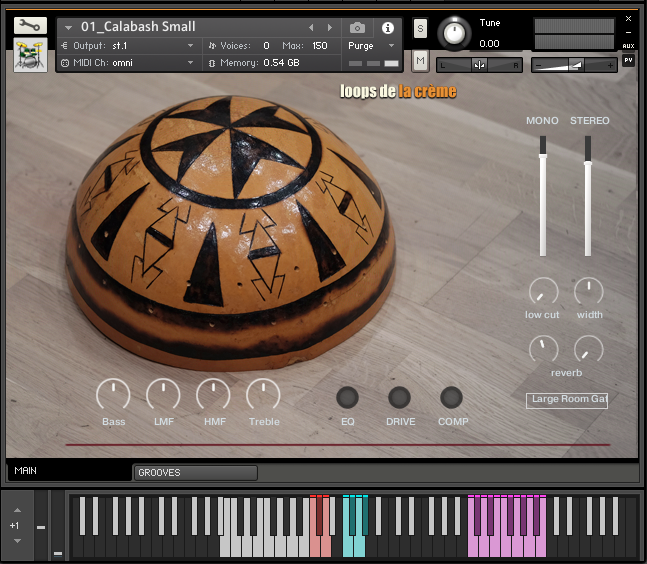Image resolution: width=647 pixels, height=564 pixels.
Task: Click the pan slider center marker
Action: pyautogui.click(x=479, y=65)
